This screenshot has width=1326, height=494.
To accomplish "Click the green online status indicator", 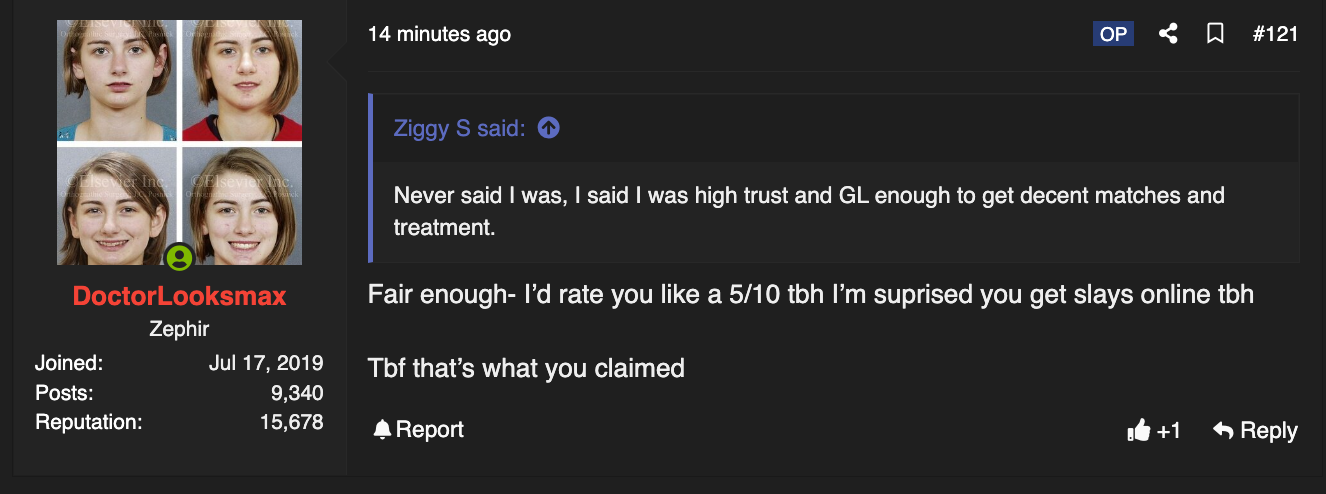I will 180,258.
